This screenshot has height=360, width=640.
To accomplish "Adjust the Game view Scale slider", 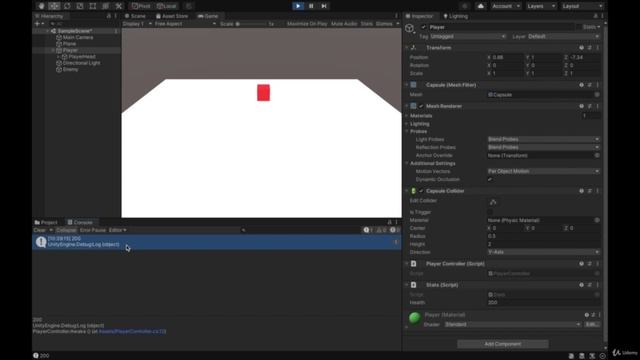I will click(251, 24).
